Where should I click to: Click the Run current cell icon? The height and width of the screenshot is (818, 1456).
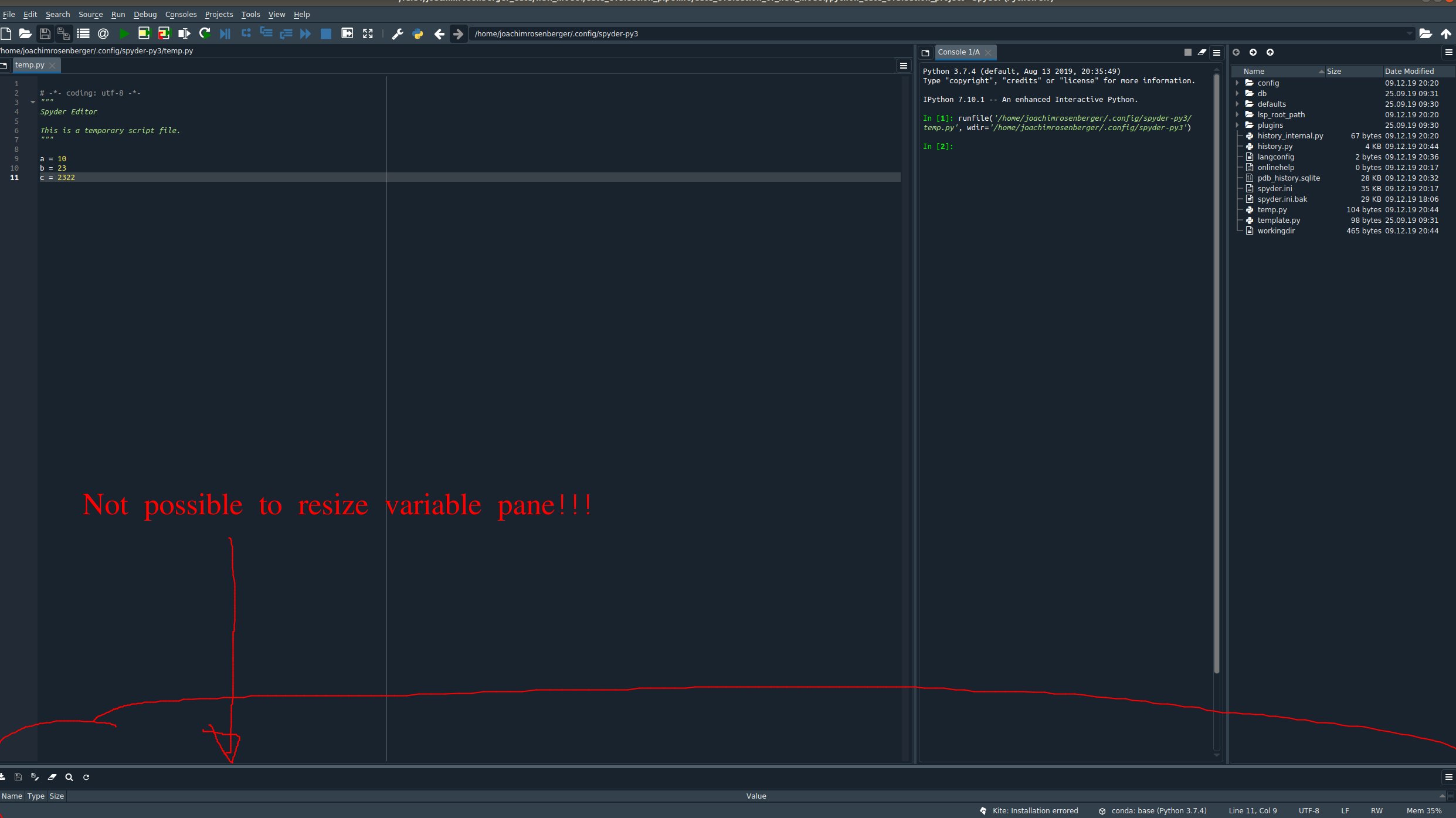point(144,34)
